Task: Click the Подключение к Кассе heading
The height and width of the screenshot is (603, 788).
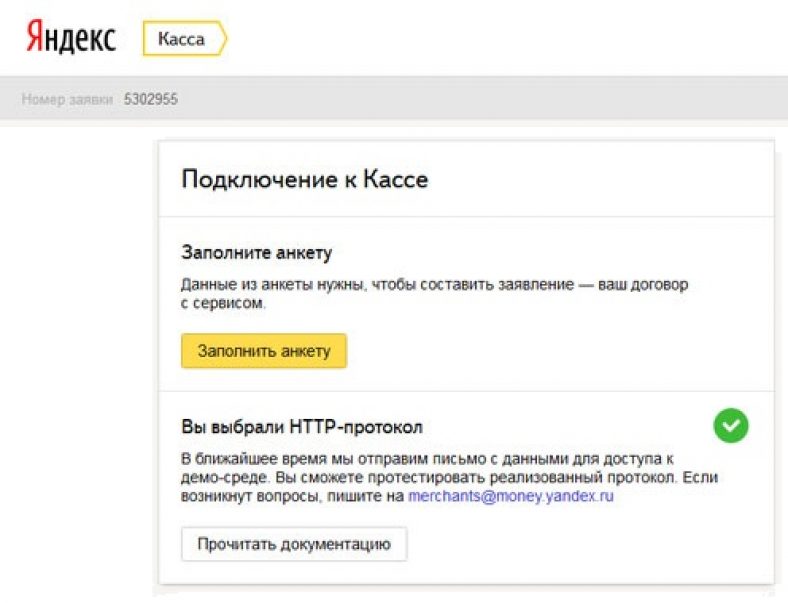Action: click(305, 179)
